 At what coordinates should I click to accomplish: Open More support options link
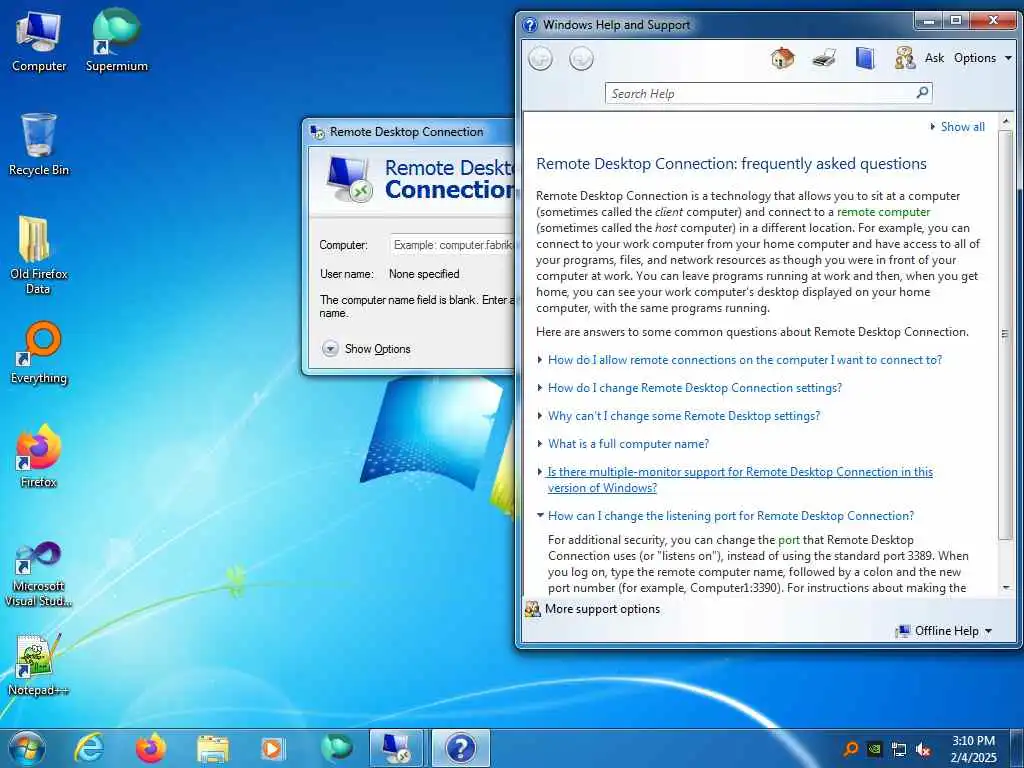coord(602,609)
